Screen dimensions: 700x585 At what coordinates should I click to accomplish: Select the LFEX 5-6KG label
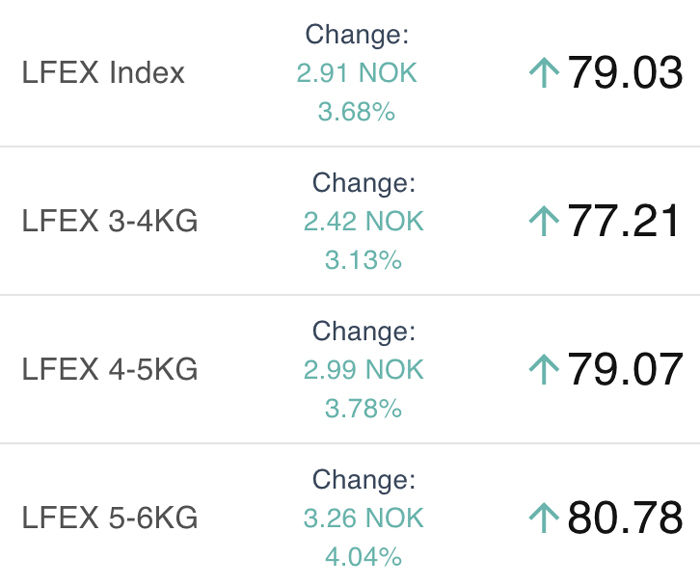click(110, 518)
